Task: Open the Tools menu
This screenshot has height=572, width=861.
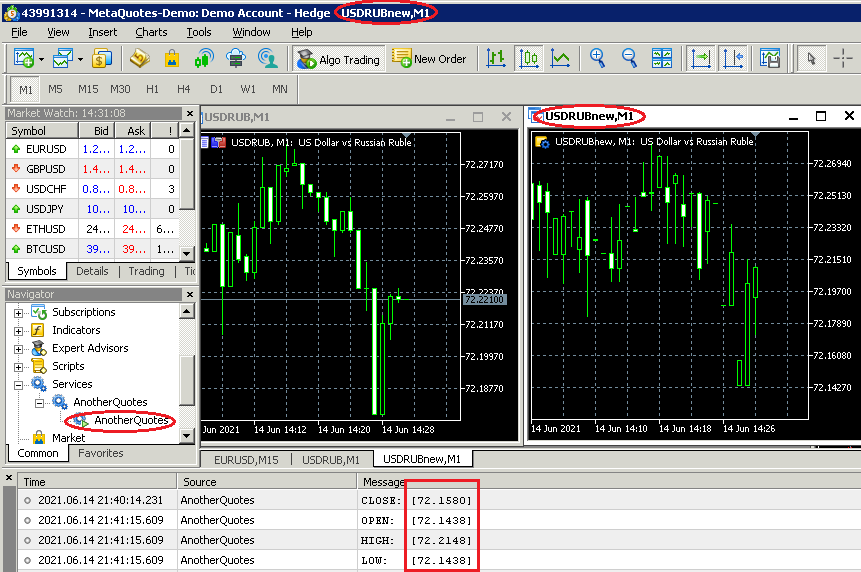Action: pyautogui.click(x=199, y=32)
